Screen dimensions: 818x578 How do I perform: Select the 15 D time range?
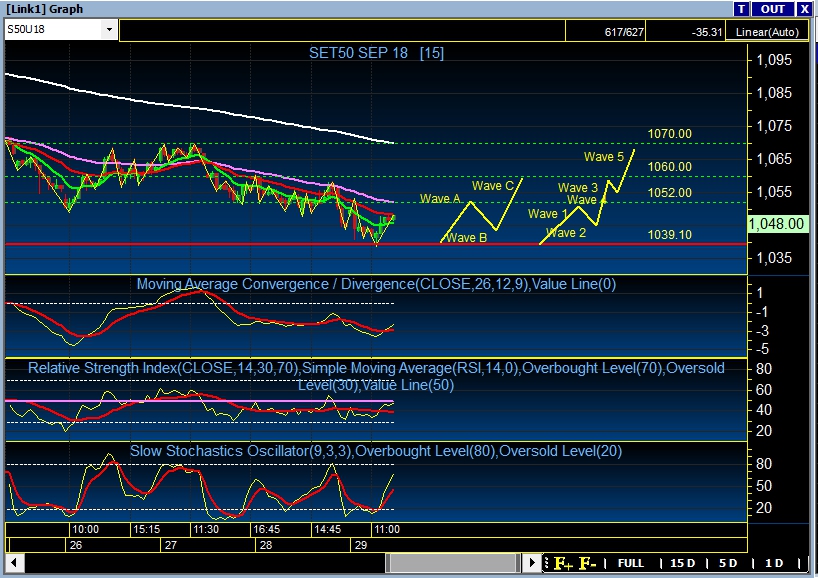click(682, 563)
